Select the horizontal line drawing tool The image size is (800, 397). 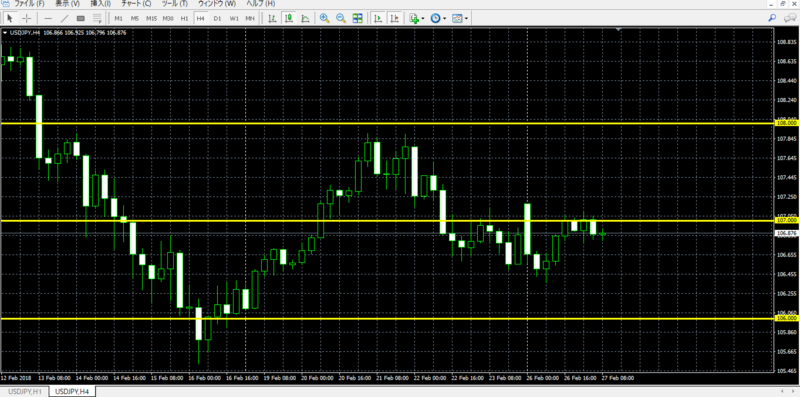pyautogui.click(x=48, y=18)
